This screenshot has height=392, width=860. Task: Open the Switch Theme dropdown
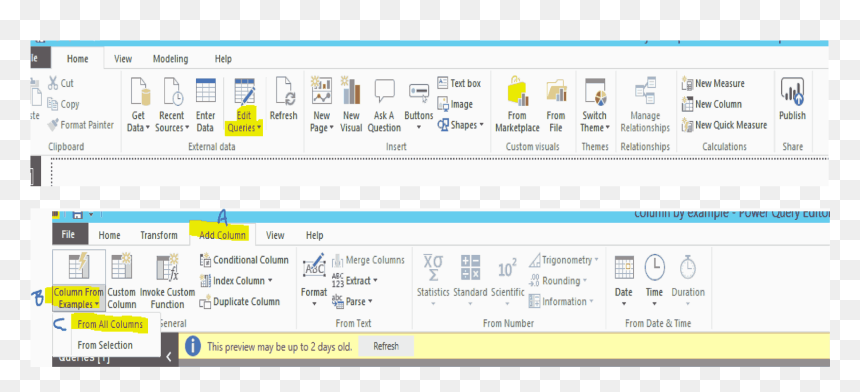point(595,105)
